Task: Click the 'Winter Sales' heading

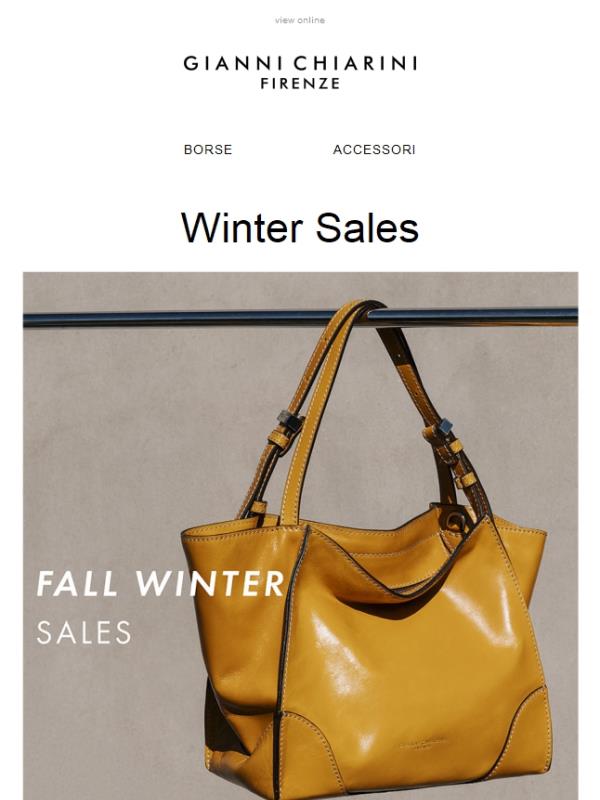Action: [300, 228]
